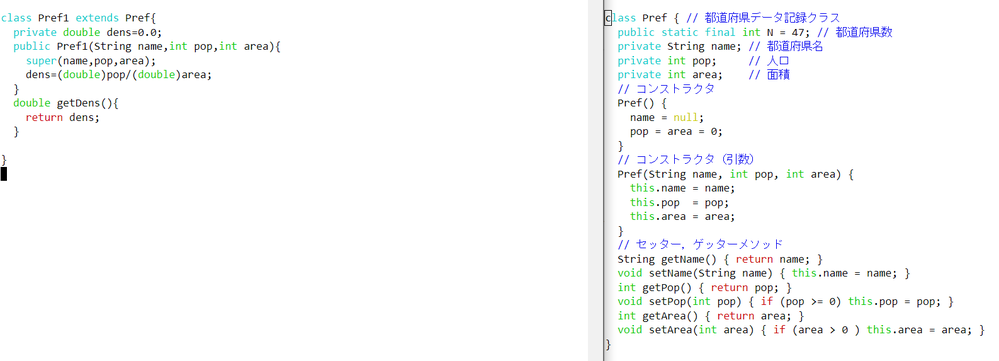The width and height of the screenshot is (999, 361).
Task: Click 'void setArea(int area)' setter line
Action: pos(801,330)
